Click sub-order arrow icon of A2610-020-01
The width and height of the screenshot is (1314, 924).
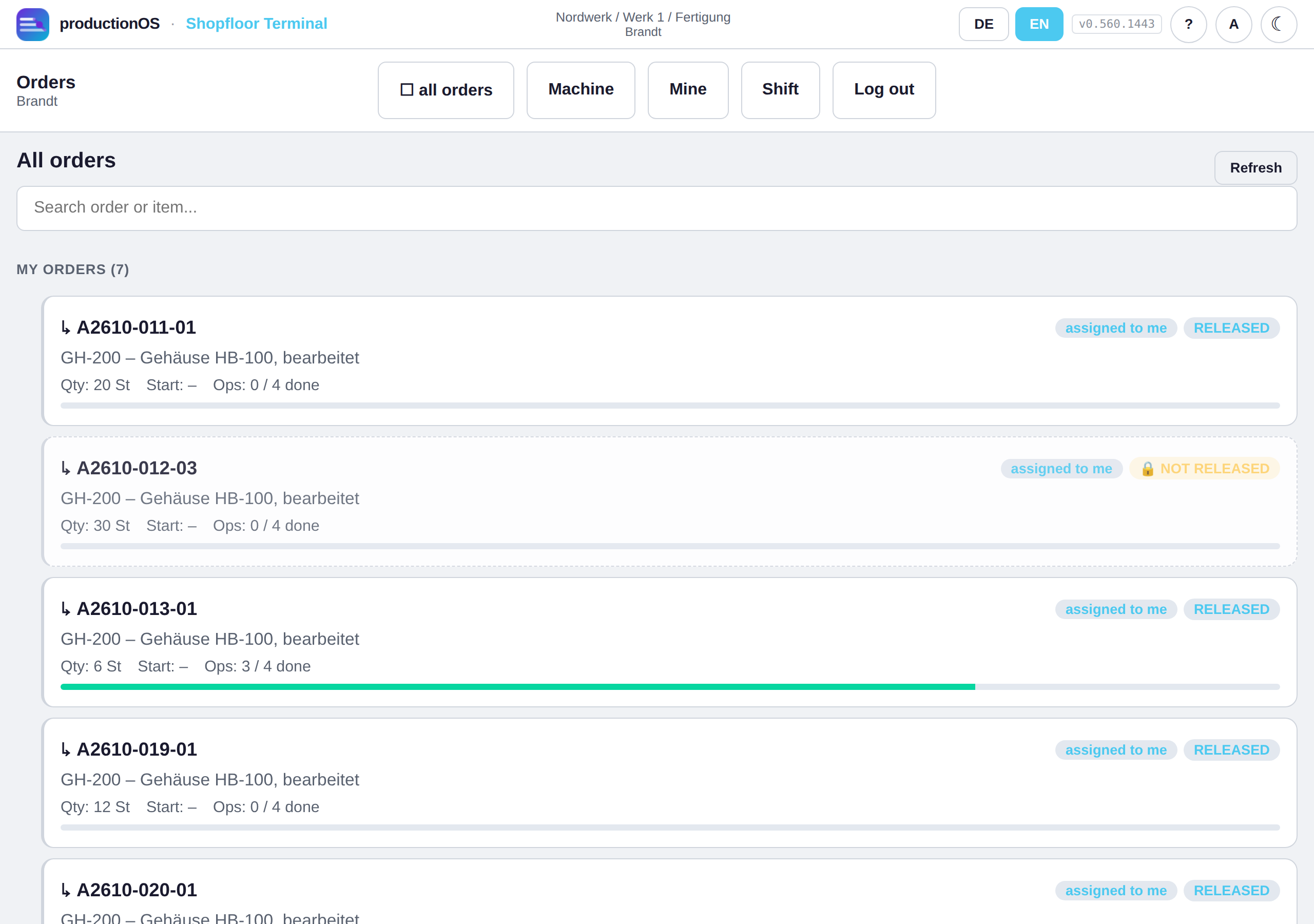66,890
